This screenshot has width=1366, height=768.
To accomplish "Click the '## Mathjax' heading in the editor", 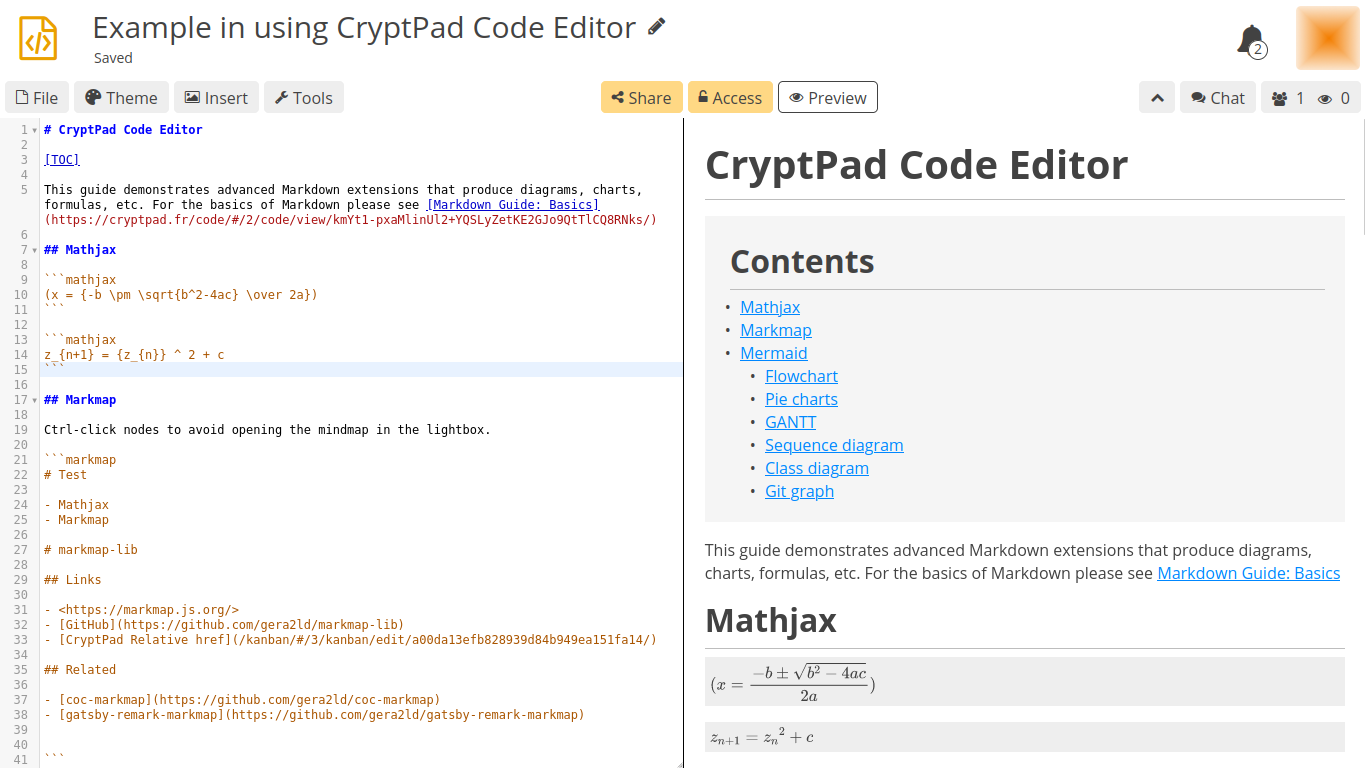I will coord(80,250).
